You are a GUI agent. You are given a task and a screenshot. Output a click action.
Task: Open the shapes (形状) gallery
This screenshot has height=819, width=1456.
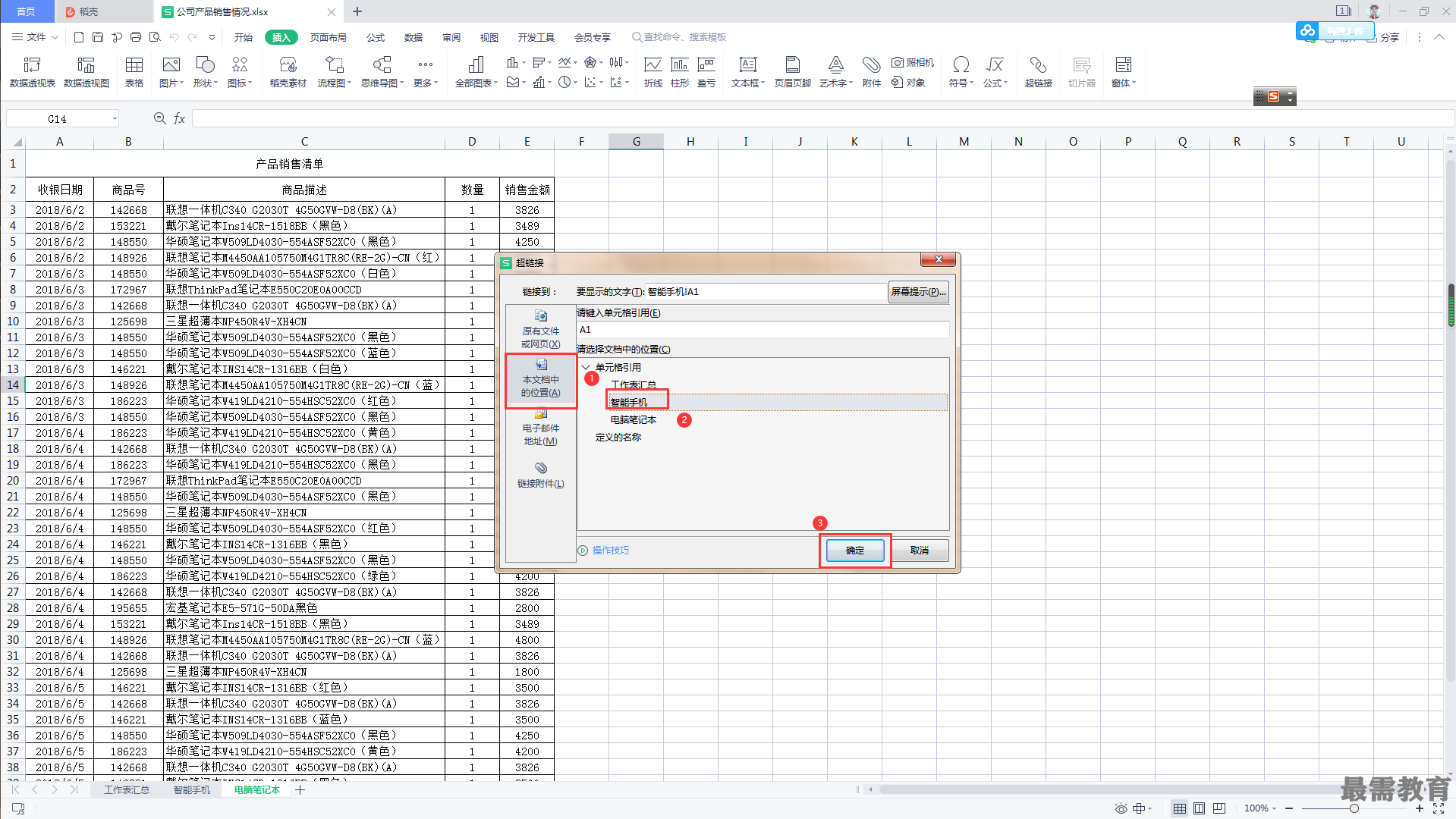tap(205, 72)
